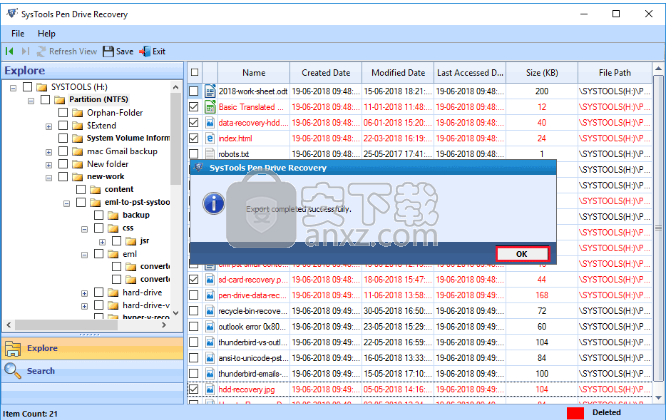Screen dimensions: 668x420
Task: Click the thunderbird-emails image file icon
Action: [x=210, y=374]
